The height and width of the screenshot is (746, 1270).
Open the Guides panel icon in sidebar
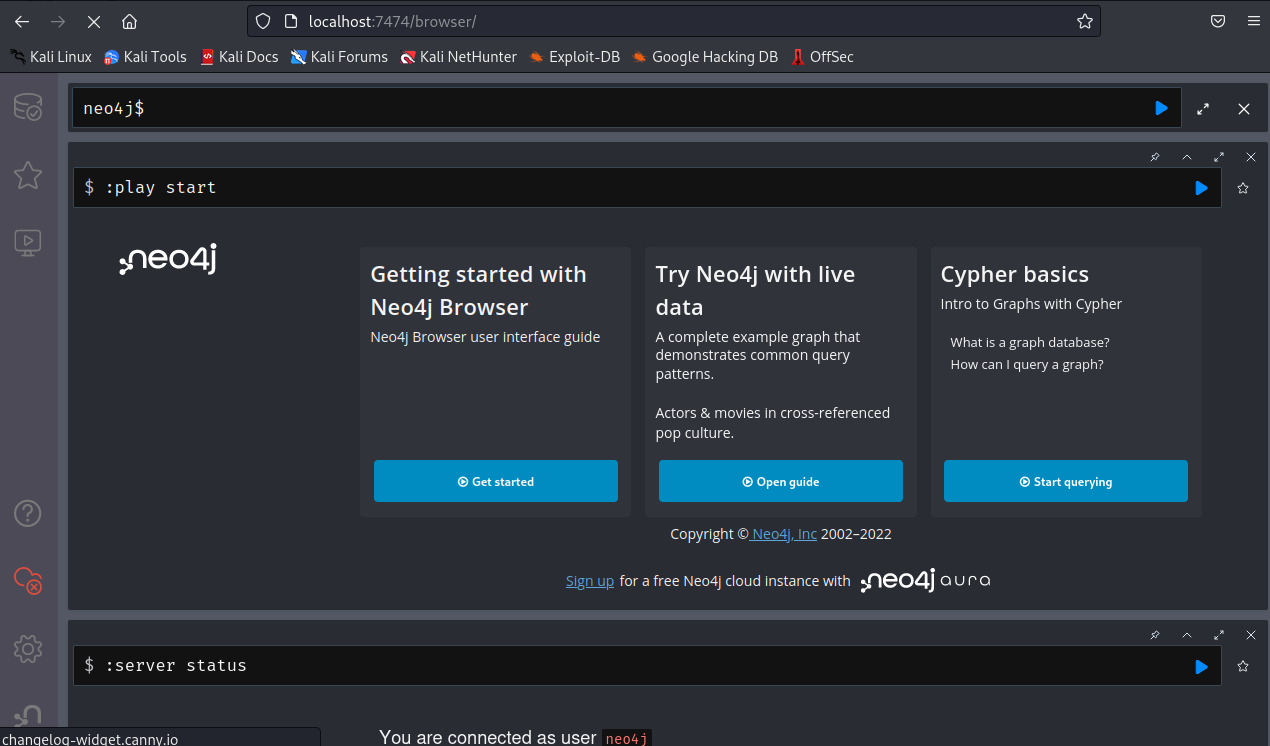[28, 241]
